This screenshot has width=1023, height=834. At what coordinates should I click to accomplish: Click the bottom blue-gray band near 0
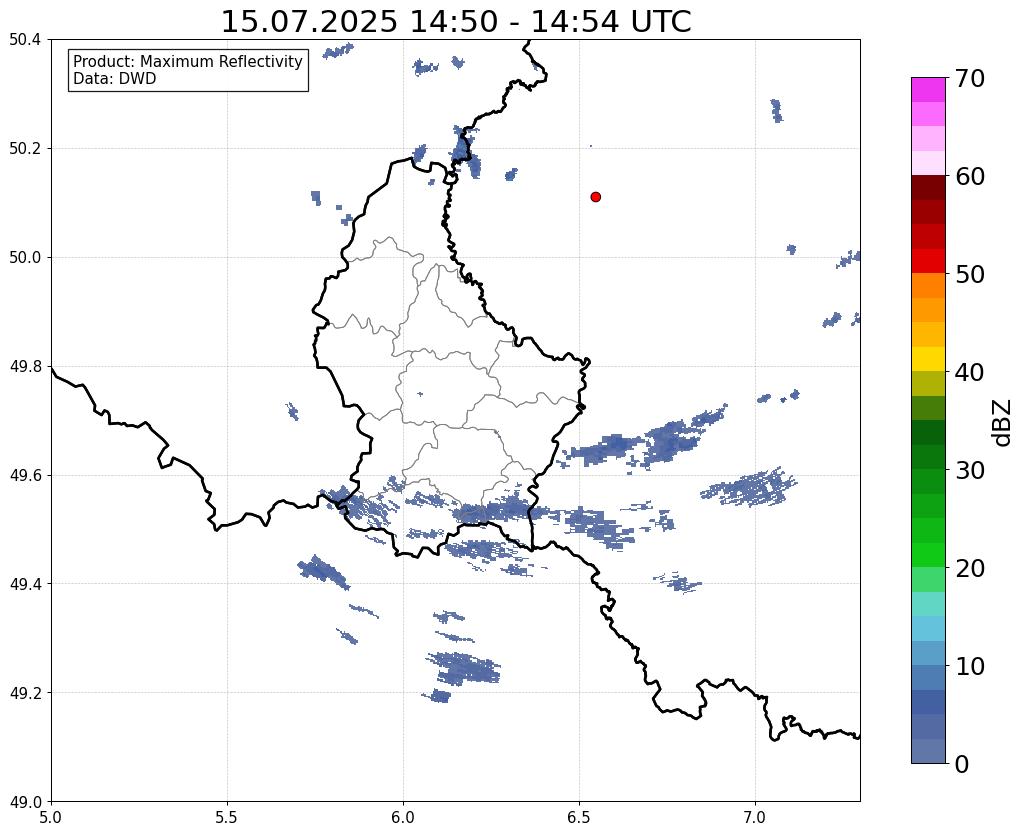(928, 751)
